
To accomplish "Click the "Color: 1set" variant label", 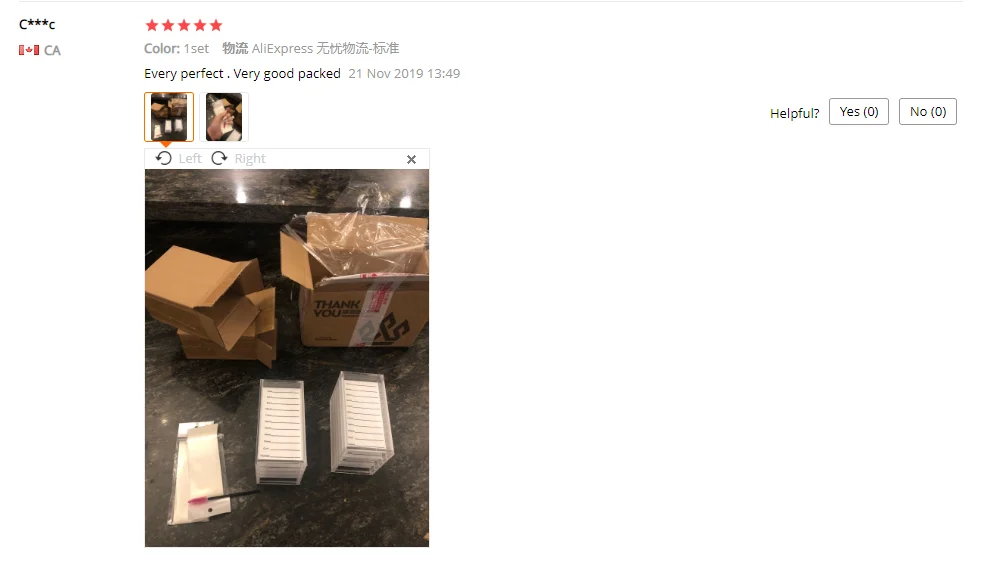I will point(176,48).
